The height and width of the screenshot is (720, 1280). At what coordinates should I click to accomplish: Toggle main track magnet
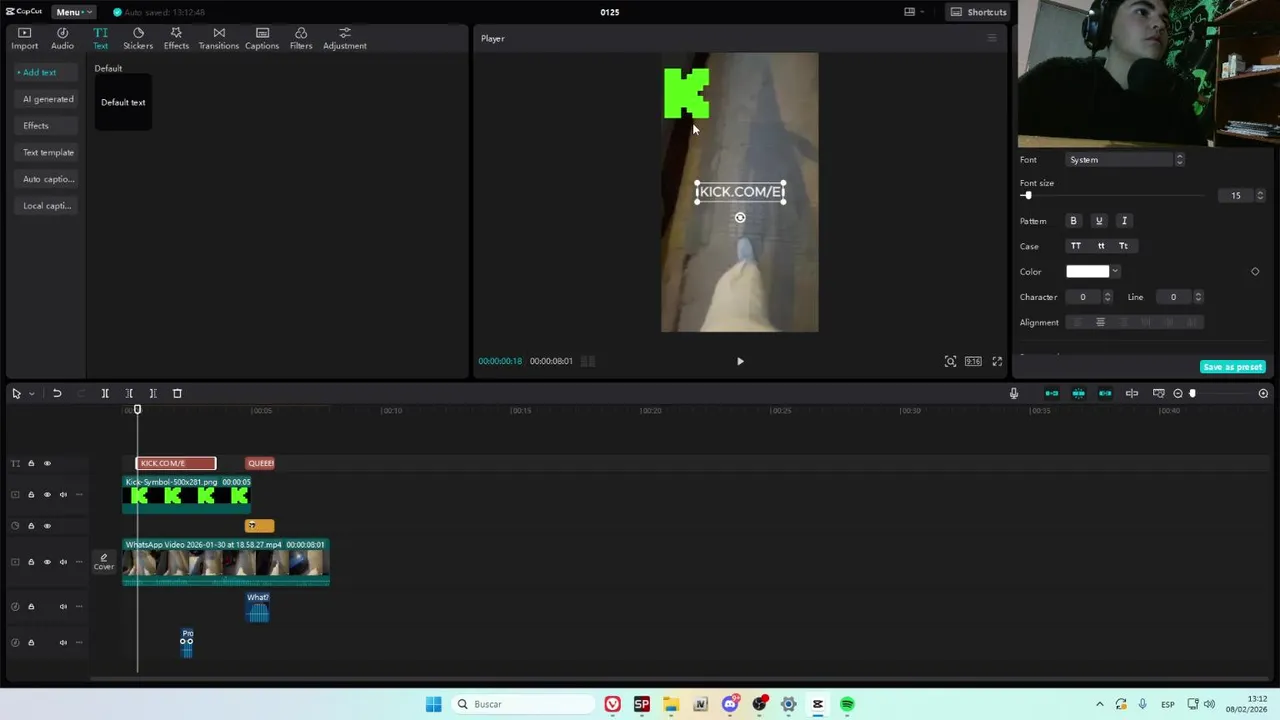(x=1051, y=394)
